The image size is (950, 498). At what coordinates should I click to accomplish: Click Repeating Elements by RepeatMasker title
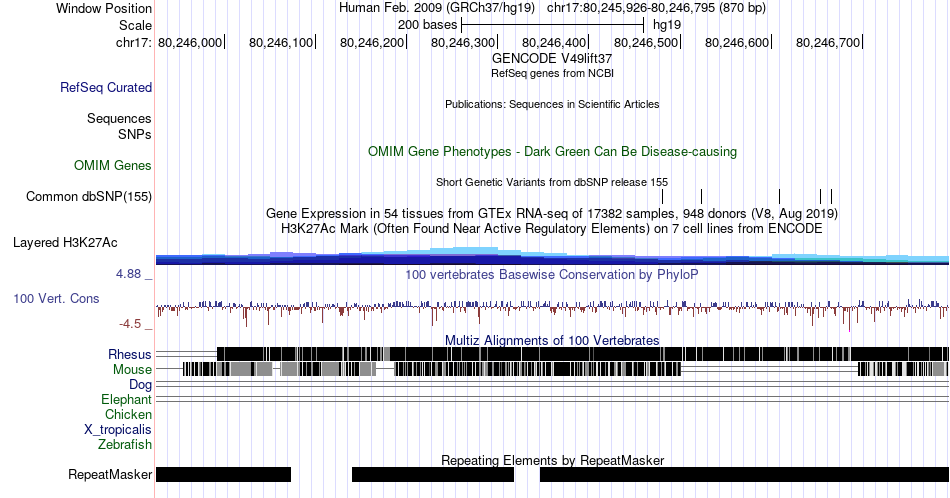tap(552, 460)
